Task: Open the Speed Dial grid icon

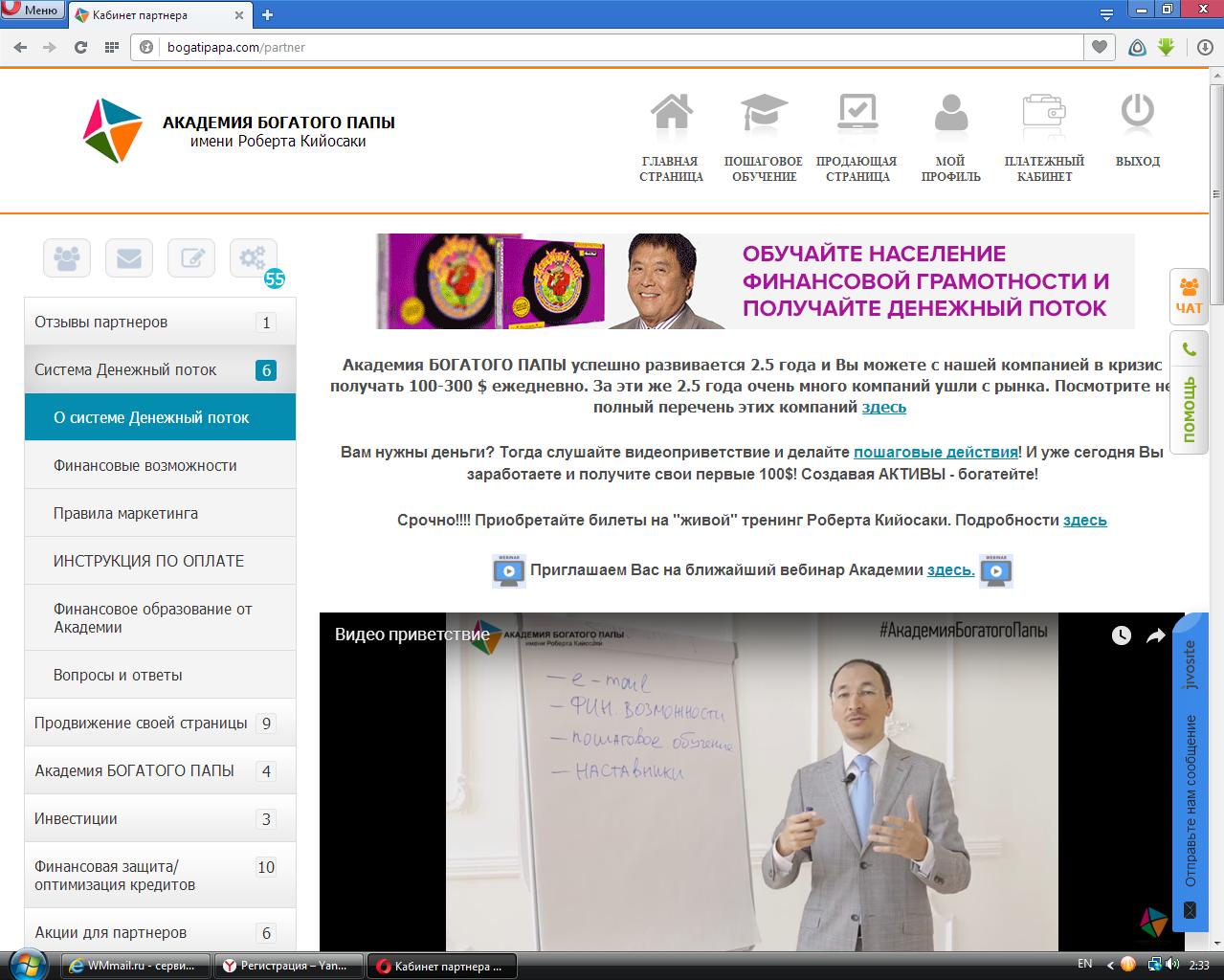Action: coord(111,47)
